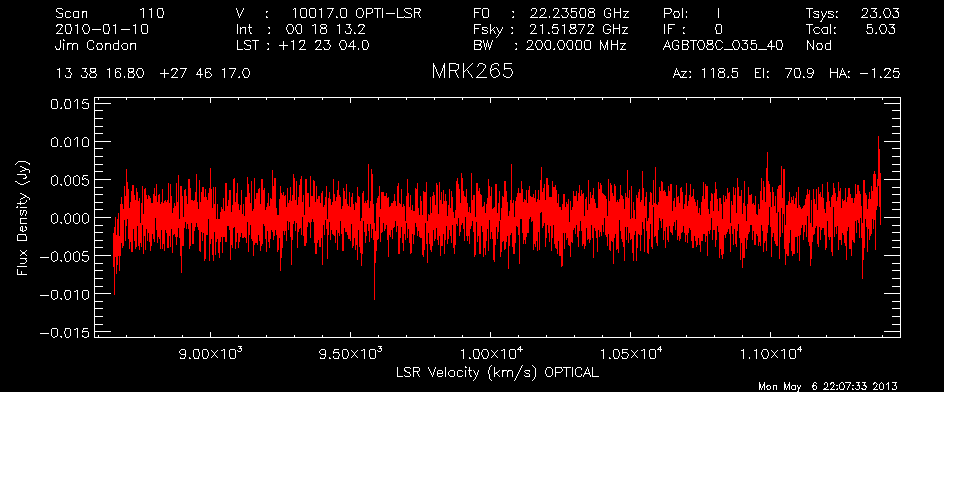Click the bandwidth 200.0000 MHz

[x=576, y=45]
